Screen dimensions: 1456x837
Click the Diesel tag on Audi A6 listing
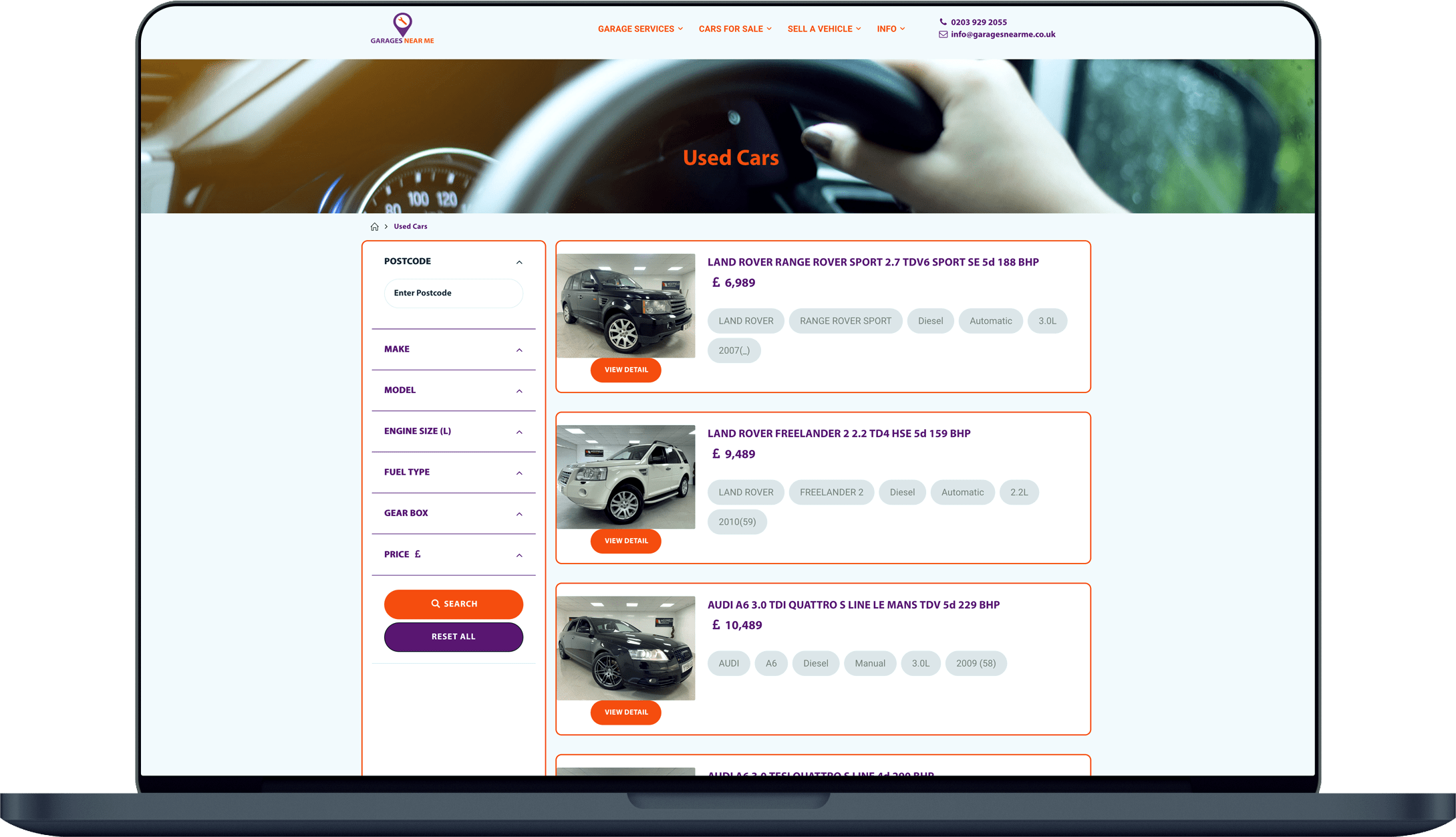(x=815, y=663)
